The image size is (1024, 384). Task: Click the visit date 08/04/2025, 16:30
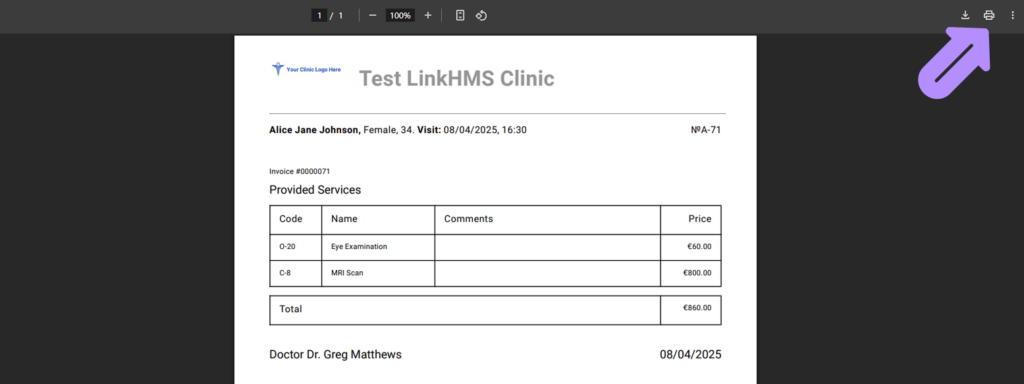[x=485, y=130]
